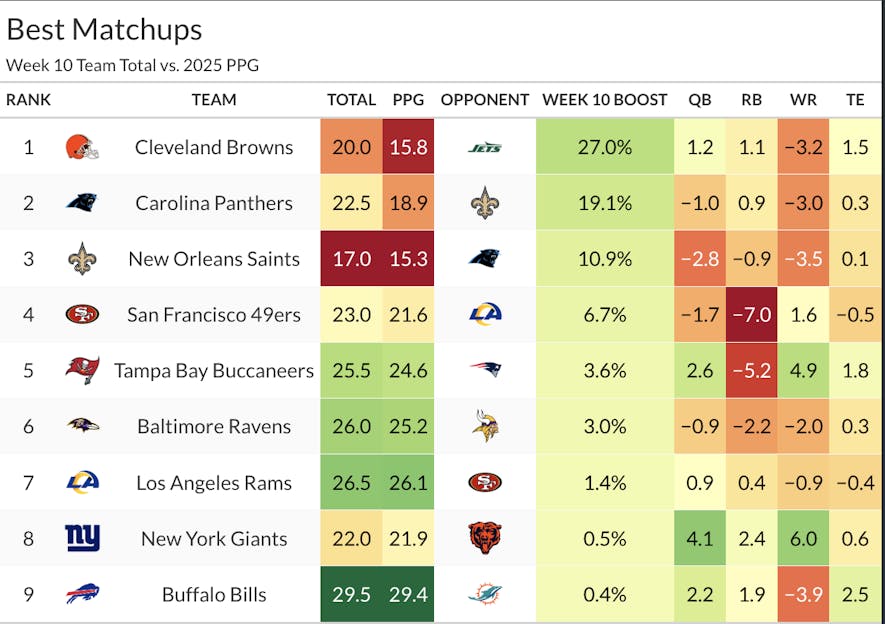Click the Chicago Bears opponent logo
Screen dimensions: 885x624
[x=485, y=538]
